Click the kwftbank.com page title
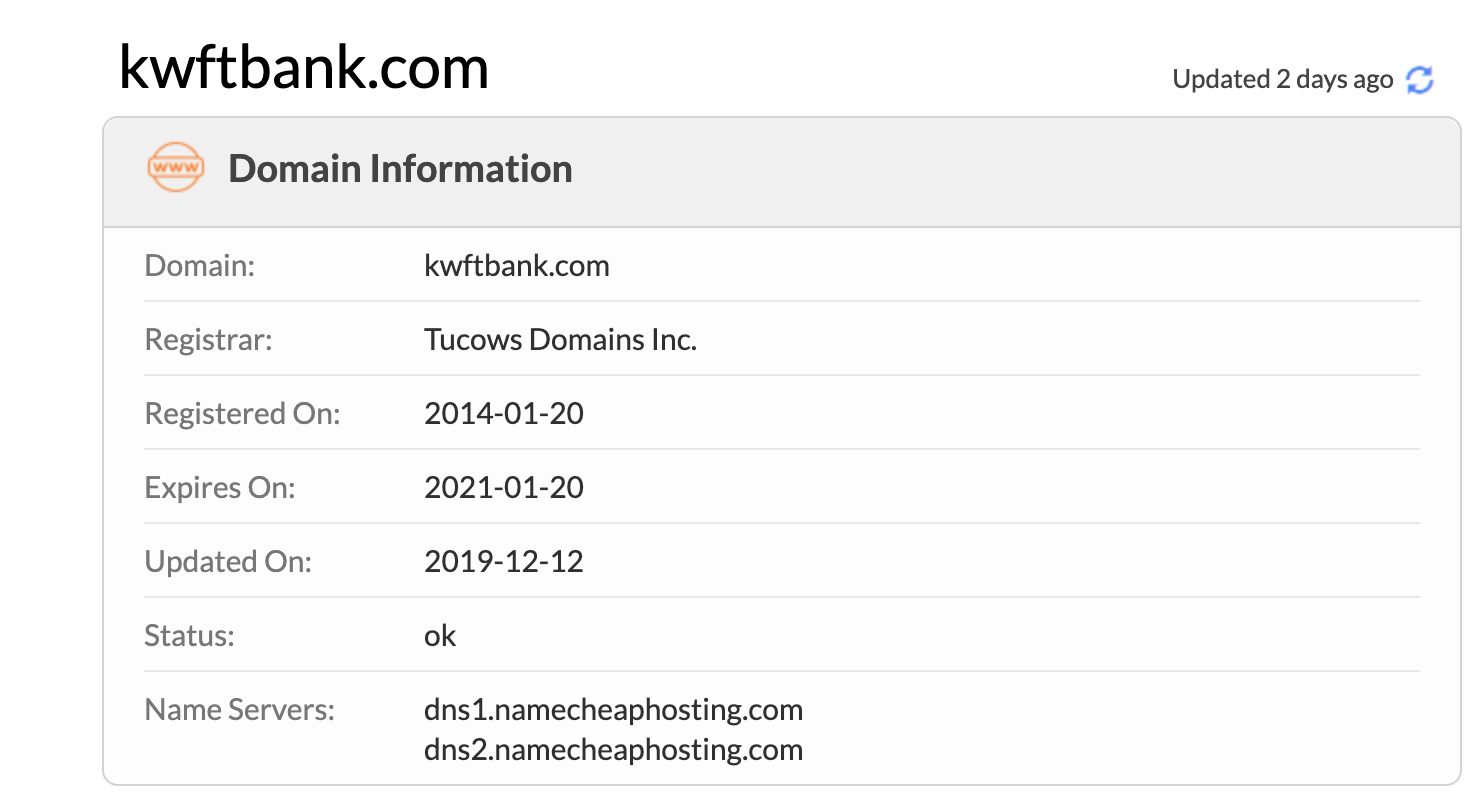Screen dimensions: 1482x798 click(x=303, y=68)
